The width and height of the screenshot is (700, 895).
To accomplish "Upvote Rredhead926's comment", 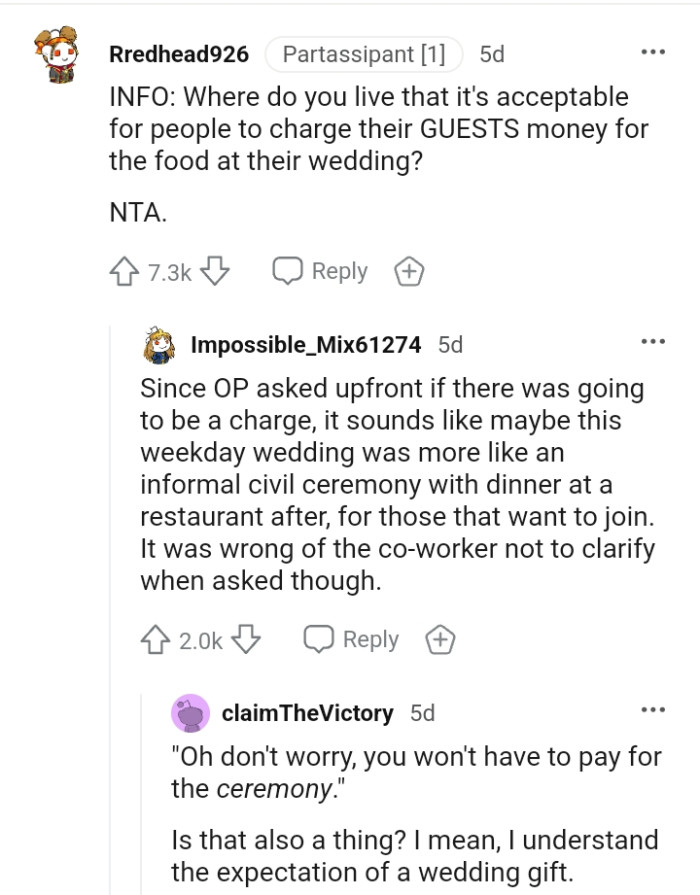I will [122, 271].
